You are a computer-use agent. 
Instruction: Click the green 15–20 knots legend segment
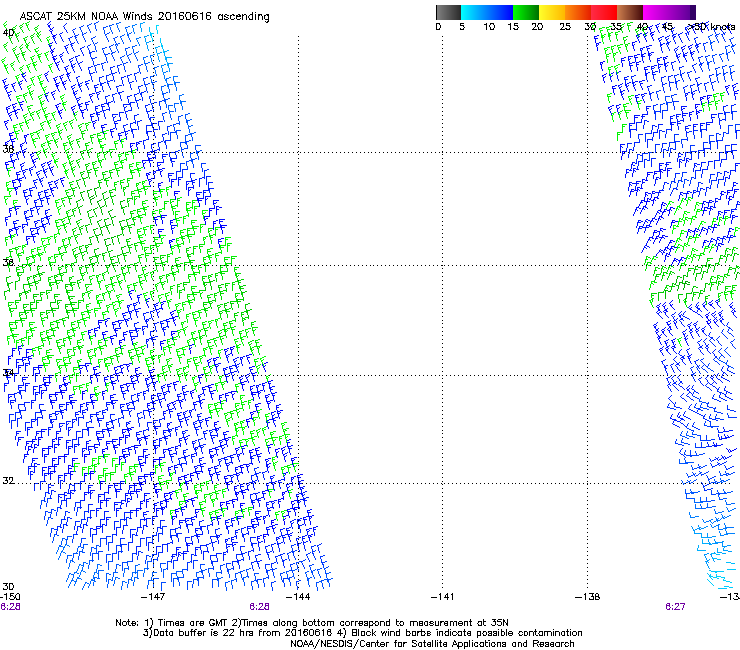(526, 12)
